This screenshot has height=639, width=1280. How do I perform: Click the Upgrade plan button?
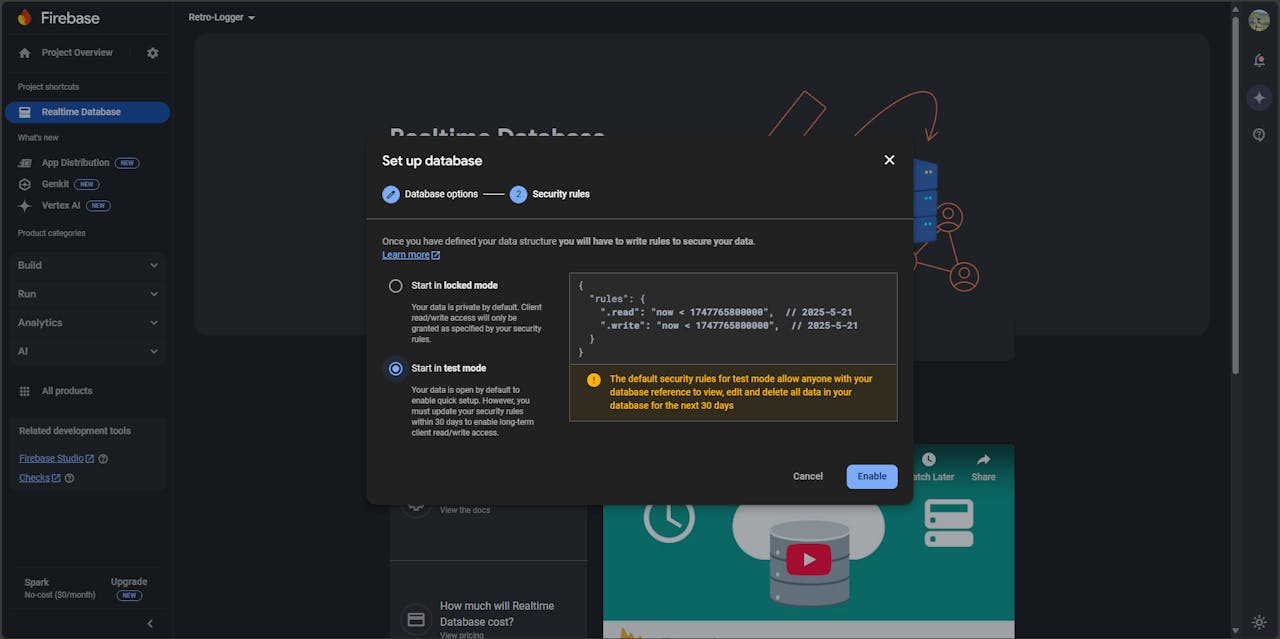129,588
